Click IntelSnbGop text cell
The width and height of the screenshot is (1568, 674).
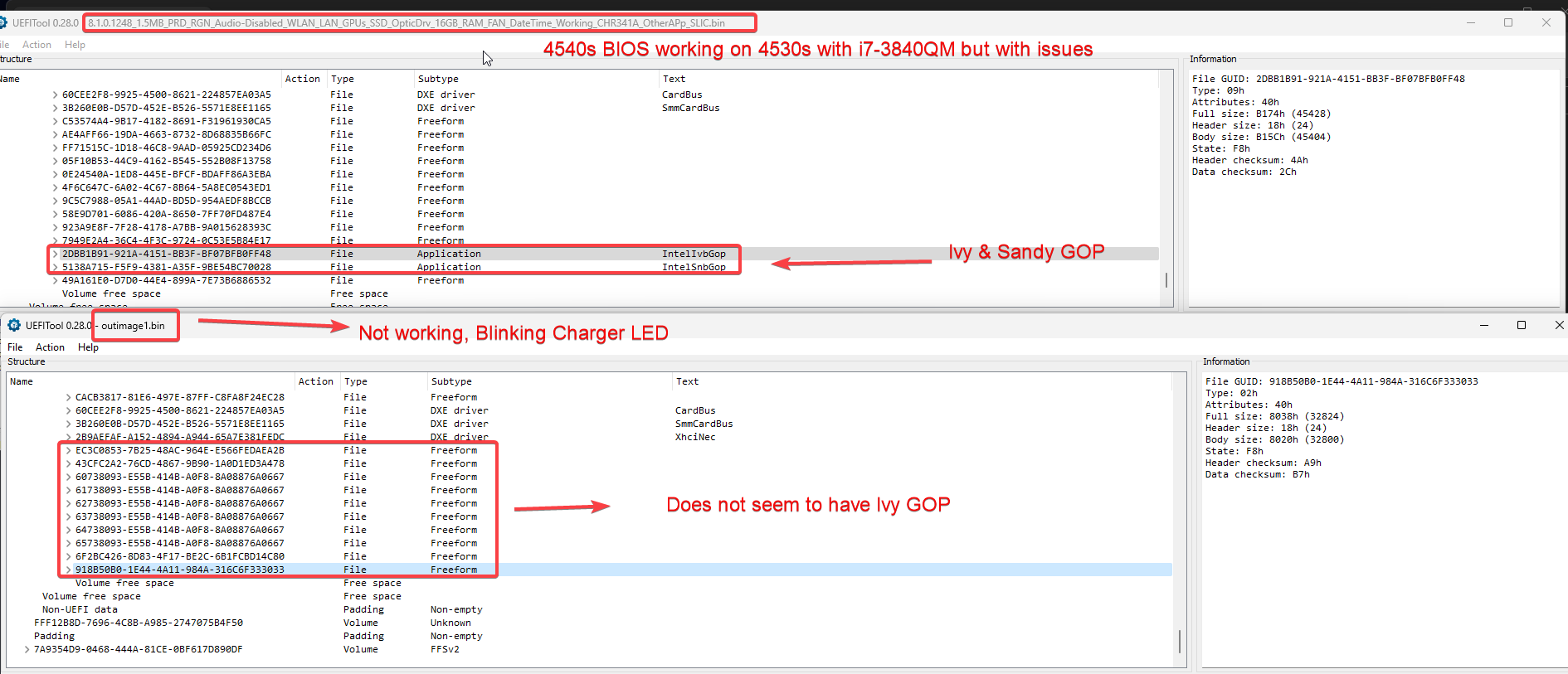coord(694,267)
